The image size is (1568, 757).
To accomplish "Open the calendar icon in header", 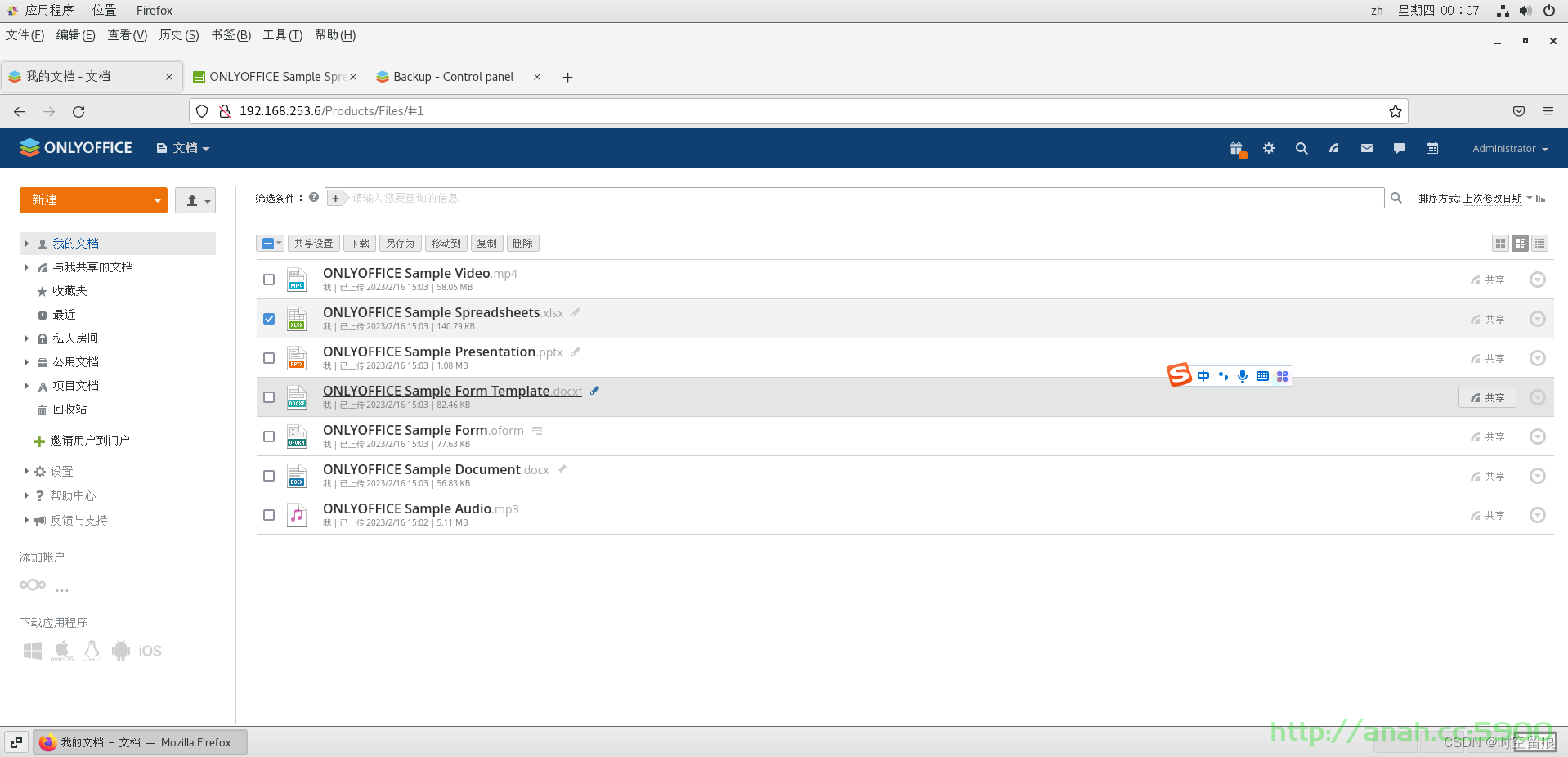I will [1432, 148].
